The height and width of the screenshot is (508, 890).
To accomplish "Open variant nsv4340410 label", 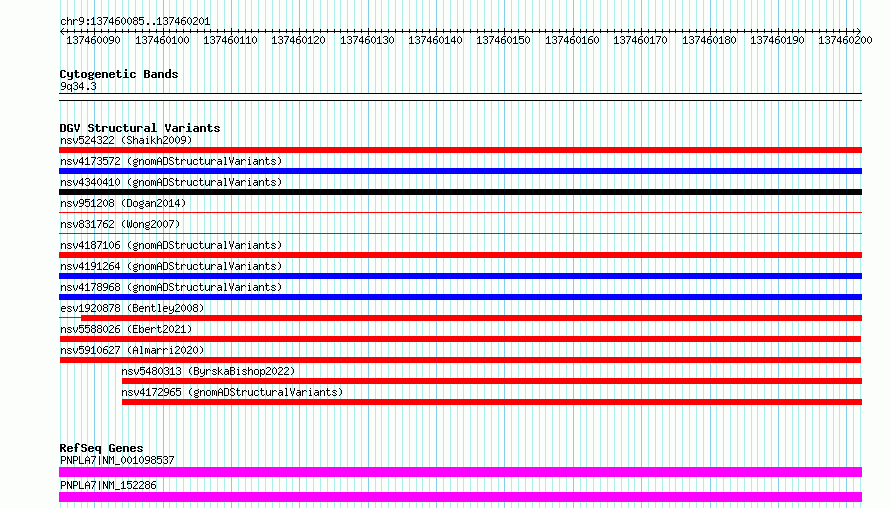I will (171, 182).
